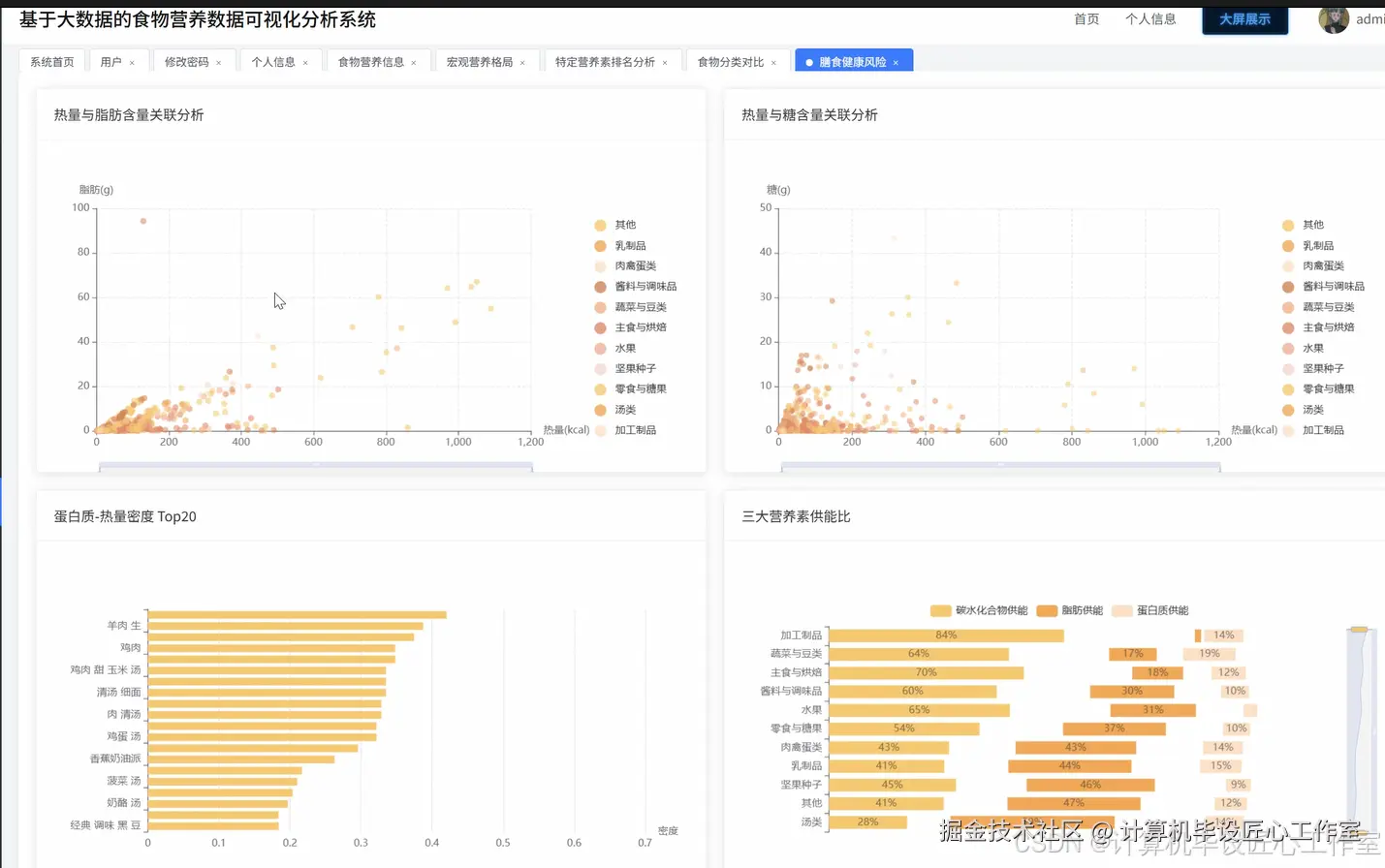Close the 修改密码 tab via x icon
Image resolution: width=1385 pixels, height=868 pixels.
coord(219,63)
